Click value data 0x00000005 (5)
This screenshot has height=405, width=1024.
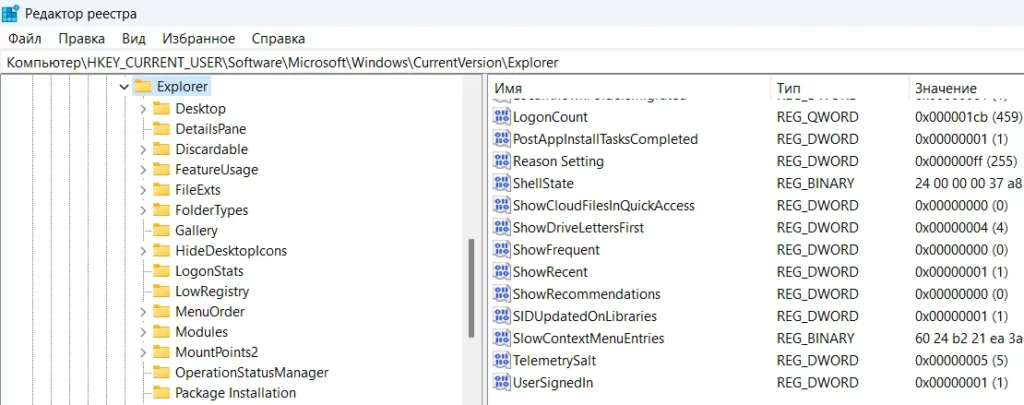point(962,361)
